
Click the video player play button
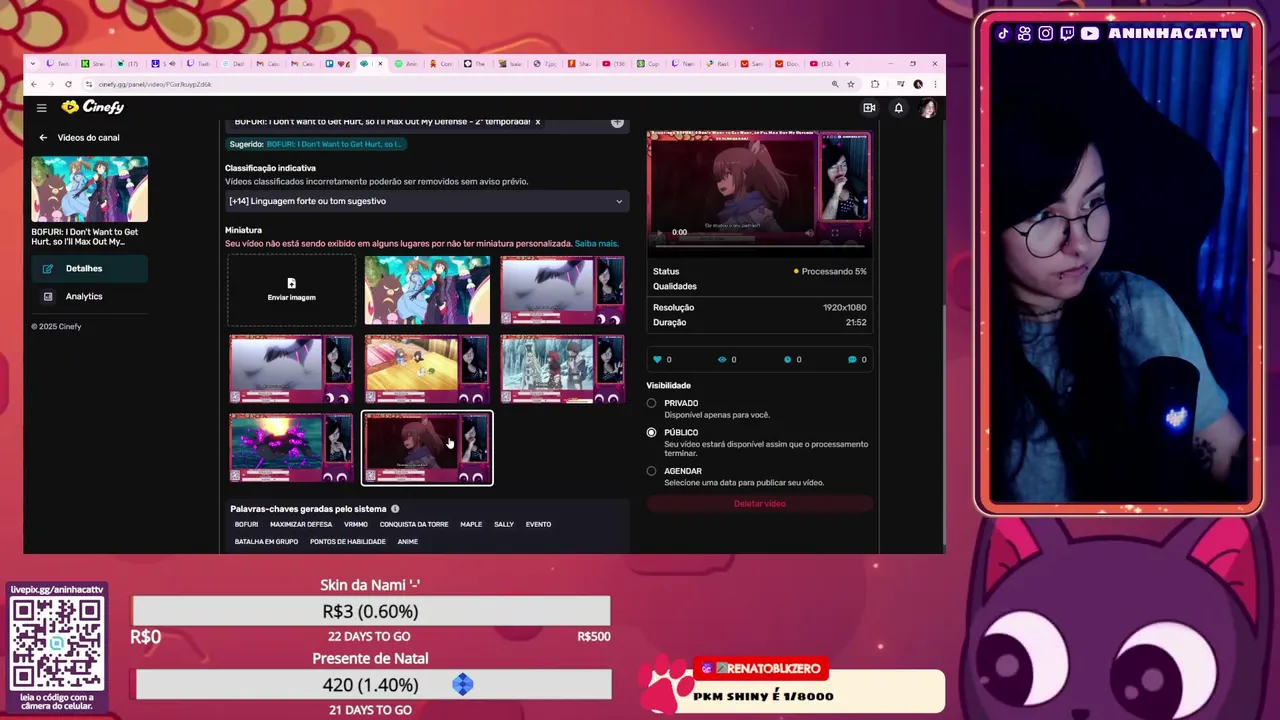[658, 232]
